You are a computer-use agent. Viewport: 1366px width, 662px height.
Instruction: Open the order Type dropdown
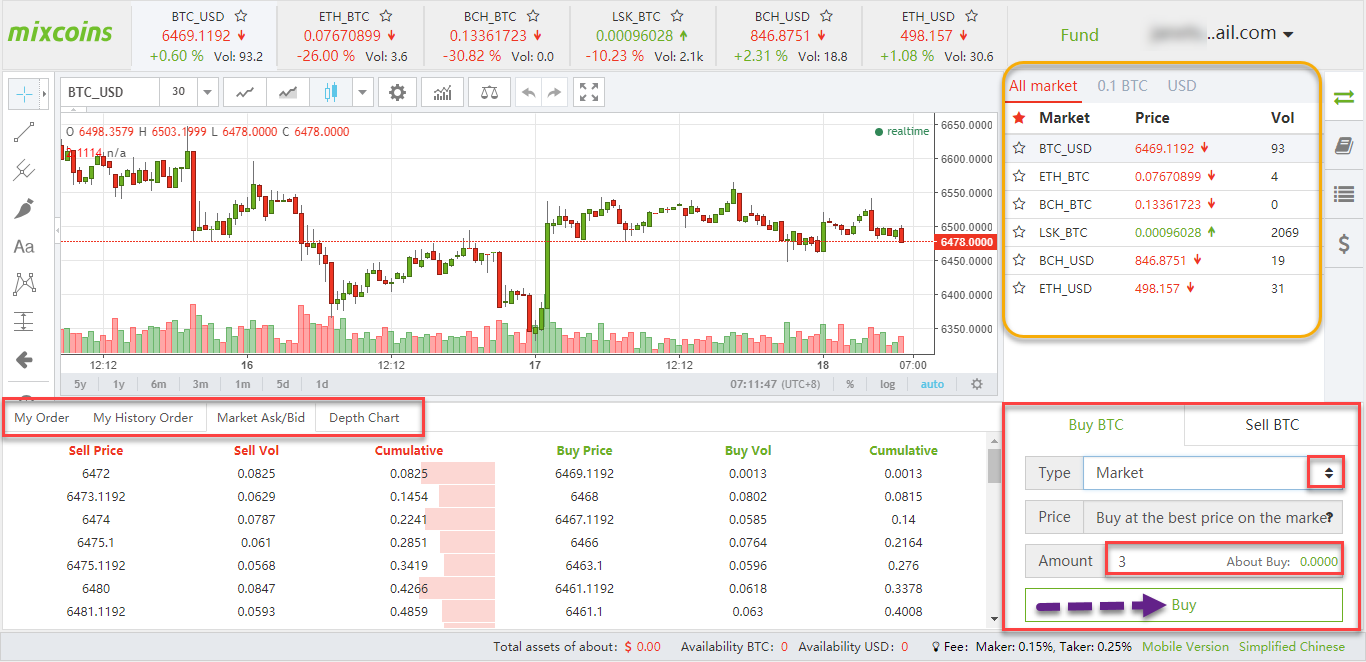1212,473
